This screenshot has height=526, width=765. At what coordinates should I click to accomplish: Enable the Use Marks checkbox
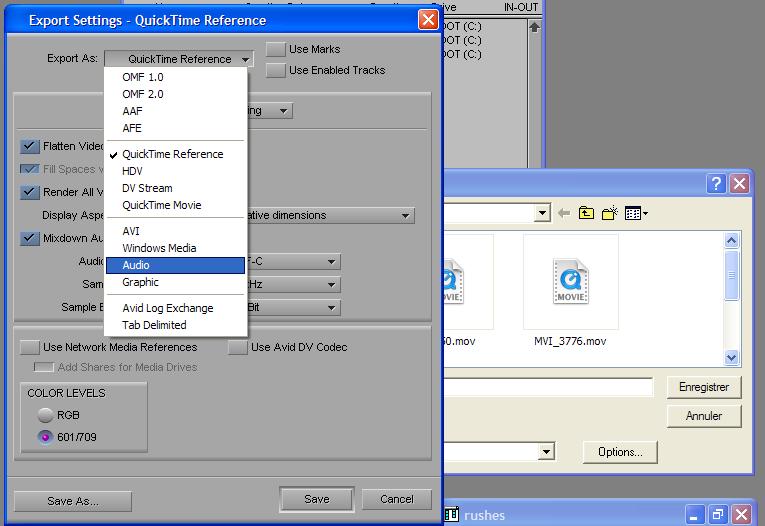[x=276, y=49]
